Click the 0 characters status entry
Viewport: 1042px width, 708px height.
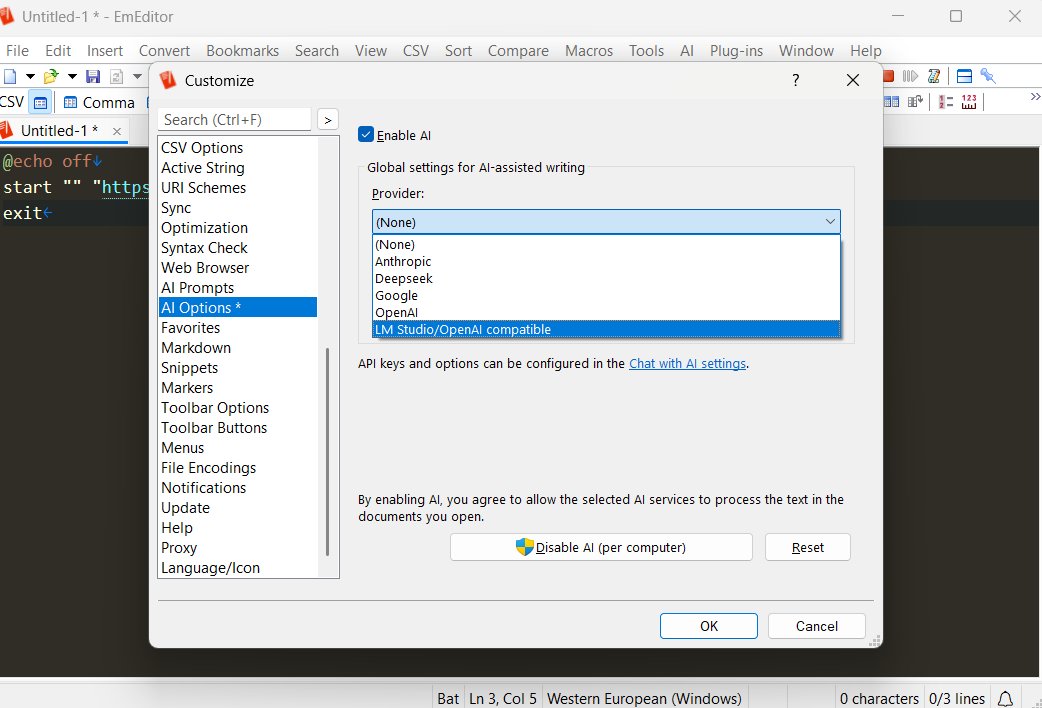[x=879, y=699]
